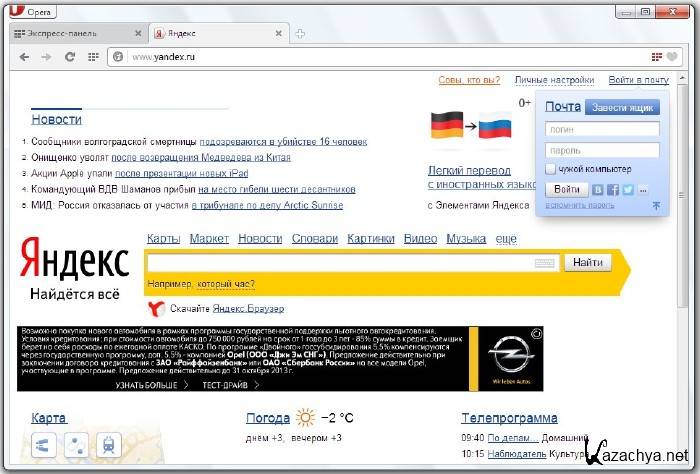Click the train transport icon under Карта

tap(106, 445)
